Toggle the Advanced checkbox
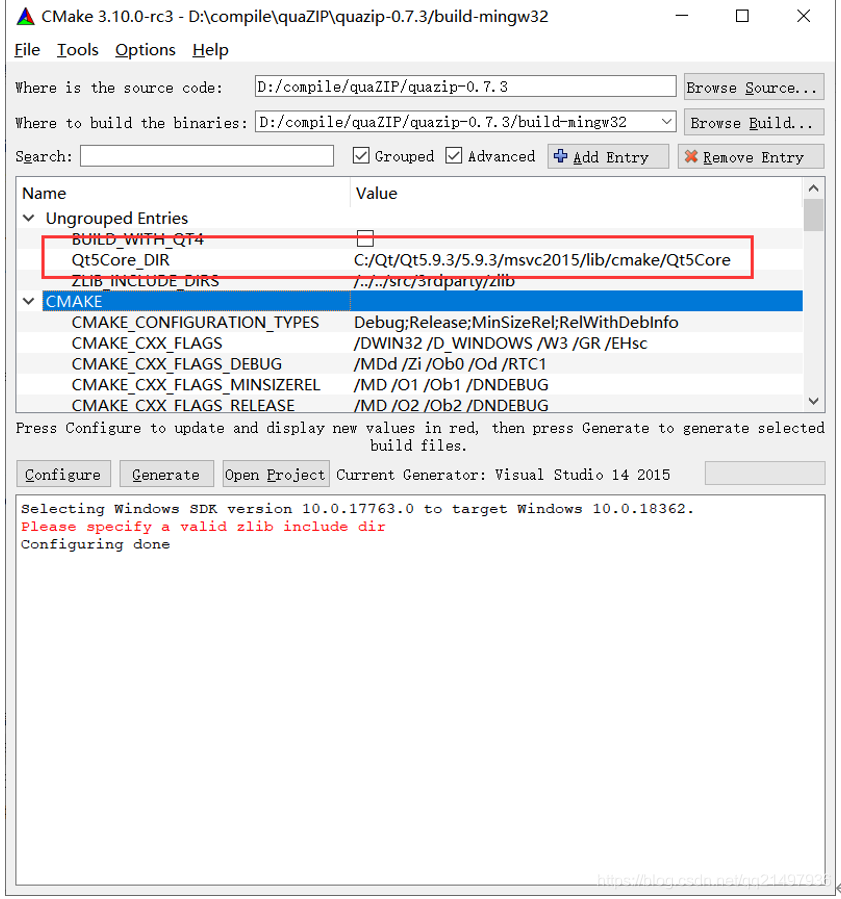 point(453,155)
